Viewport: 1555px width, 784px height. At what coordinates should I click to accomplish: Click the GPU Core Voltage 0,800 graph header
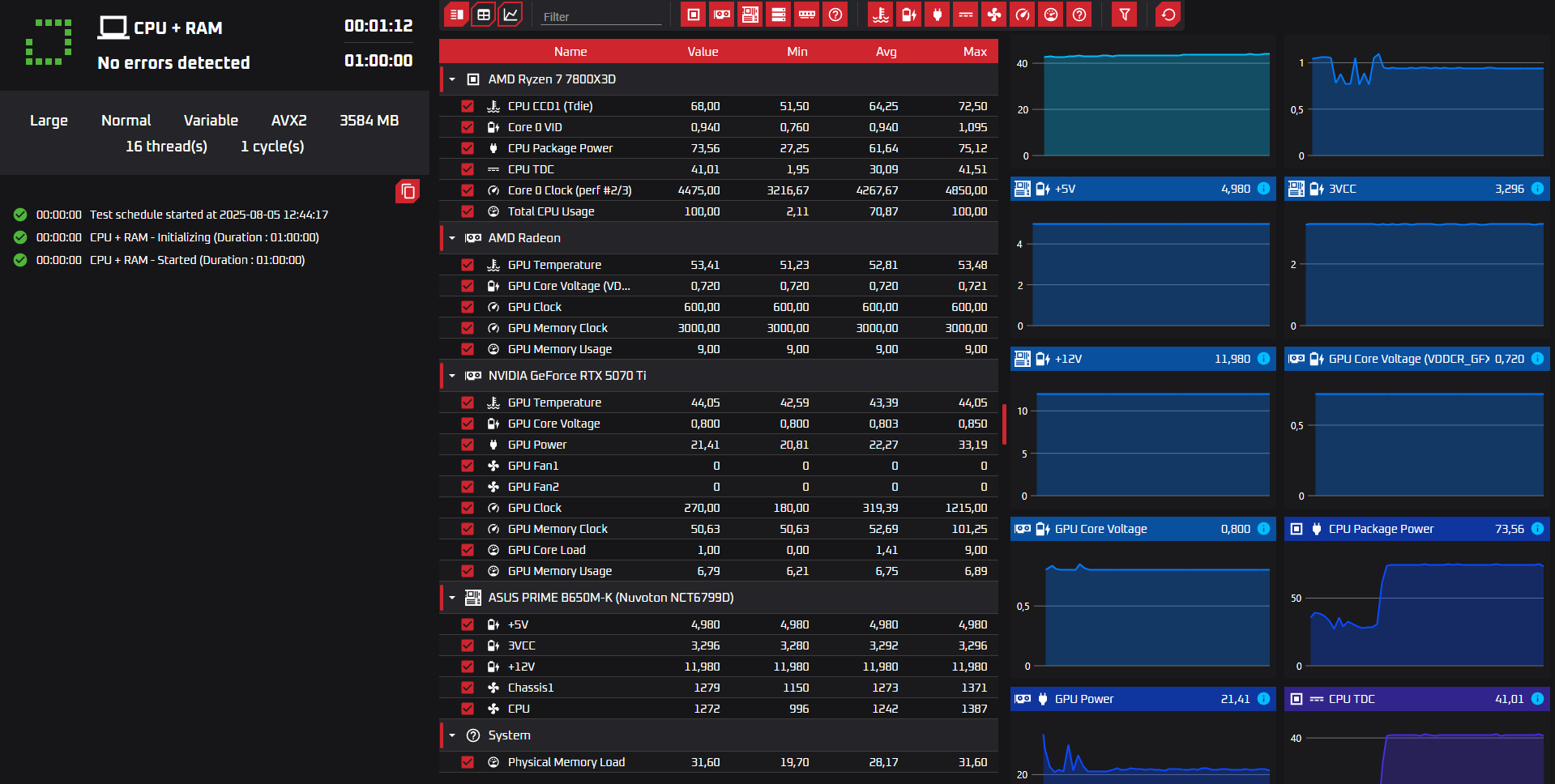click(1143, 529)
